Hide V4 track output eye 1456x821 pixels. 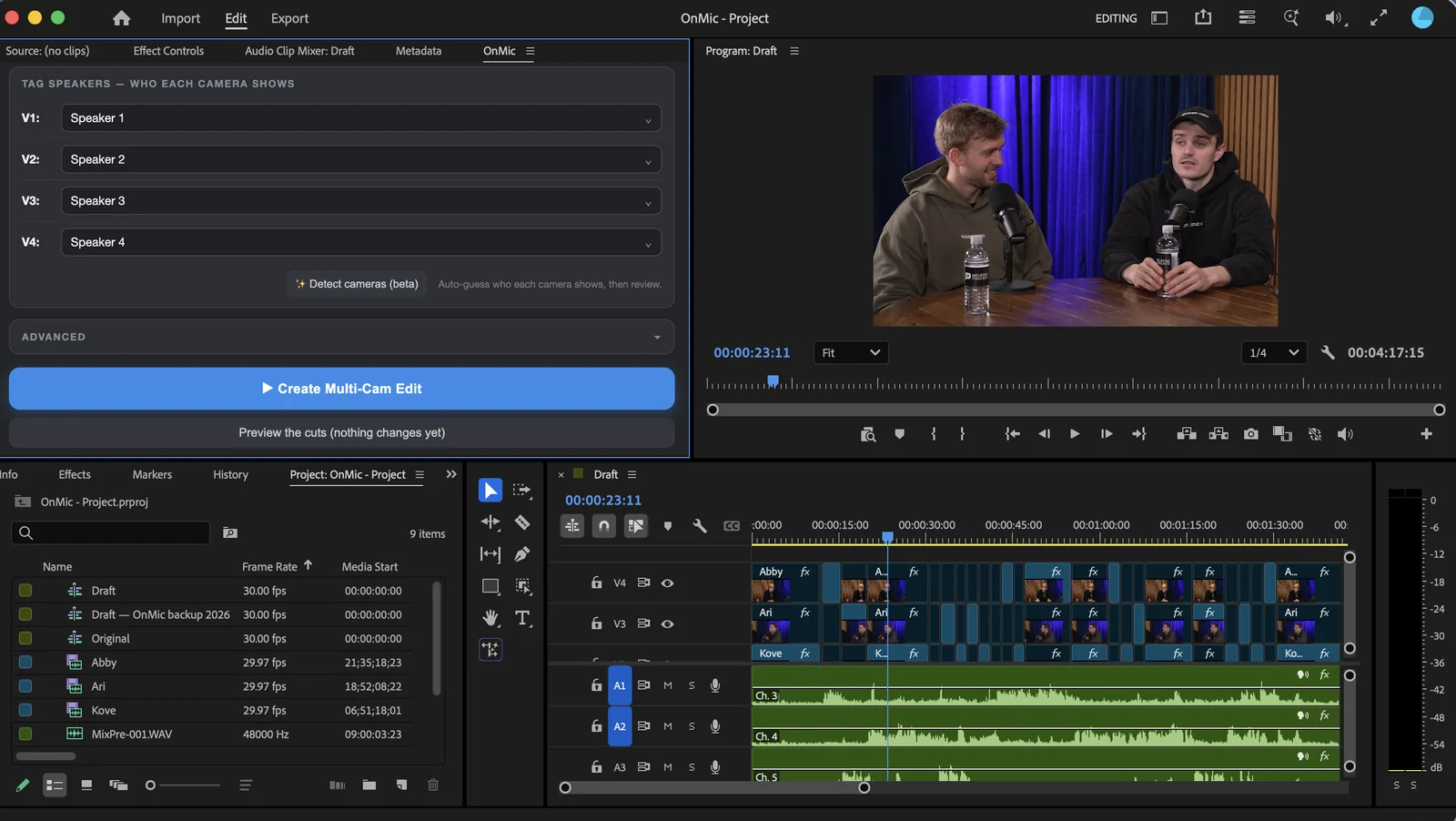pos(667,583)
